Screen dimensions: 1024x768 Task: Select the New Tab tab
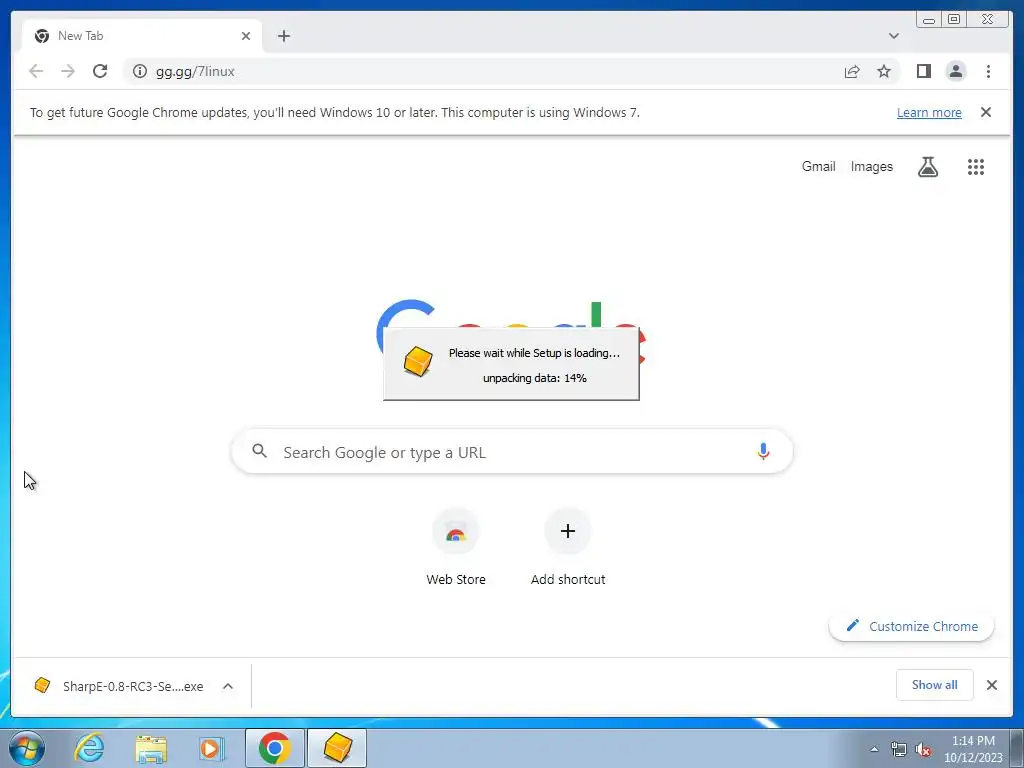[x=142, y=36]
